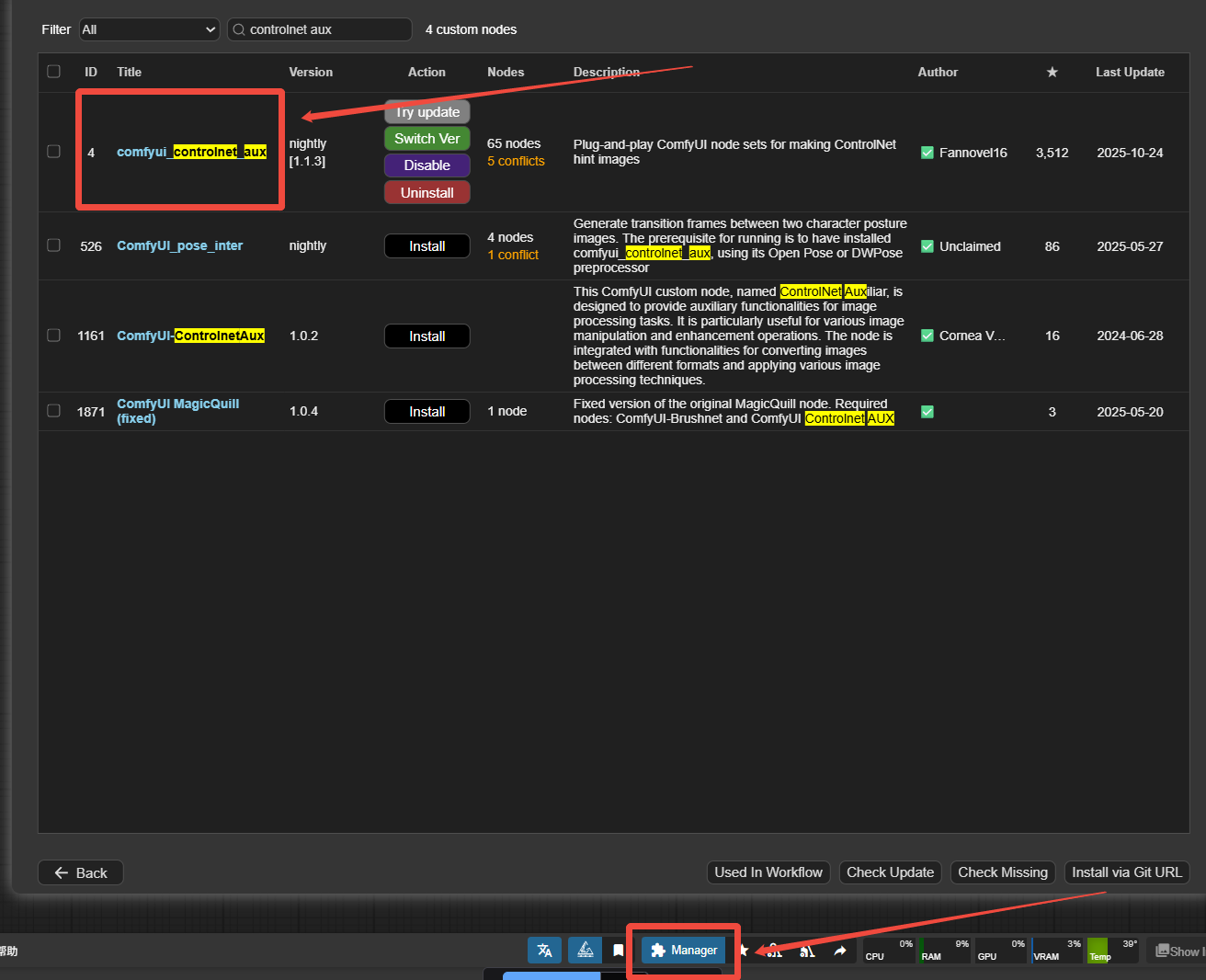This screenshot has width=1206, height=980.
Task: Tick the ComfyUI_pose_inter row checkbox
Action: 54,245
